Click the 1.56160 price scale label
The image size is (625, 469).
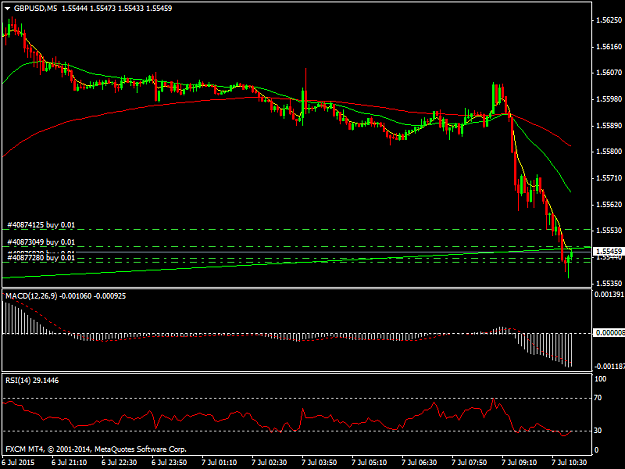coord(609,47)
